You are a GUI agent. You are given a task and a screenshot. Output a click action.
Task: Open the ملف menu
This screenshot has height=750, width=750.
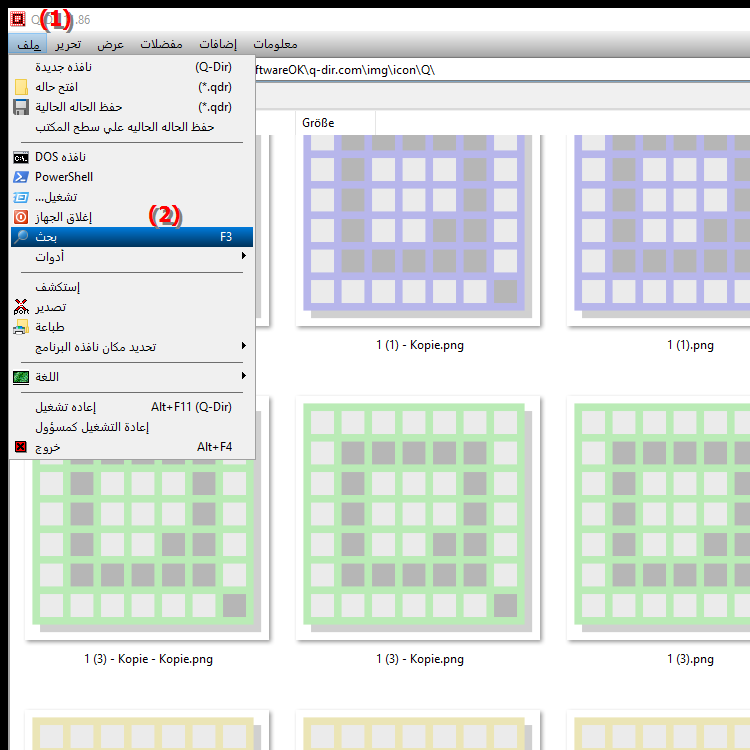tap(28, 44)
